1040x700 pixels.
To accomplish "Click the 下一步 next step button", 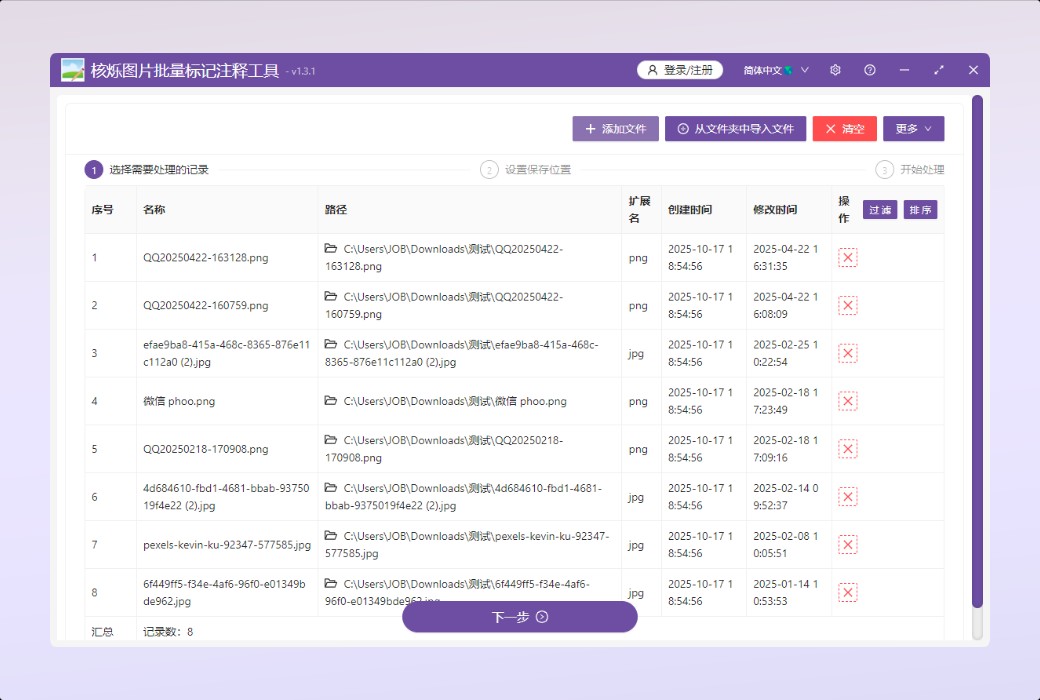I will 520,617.
